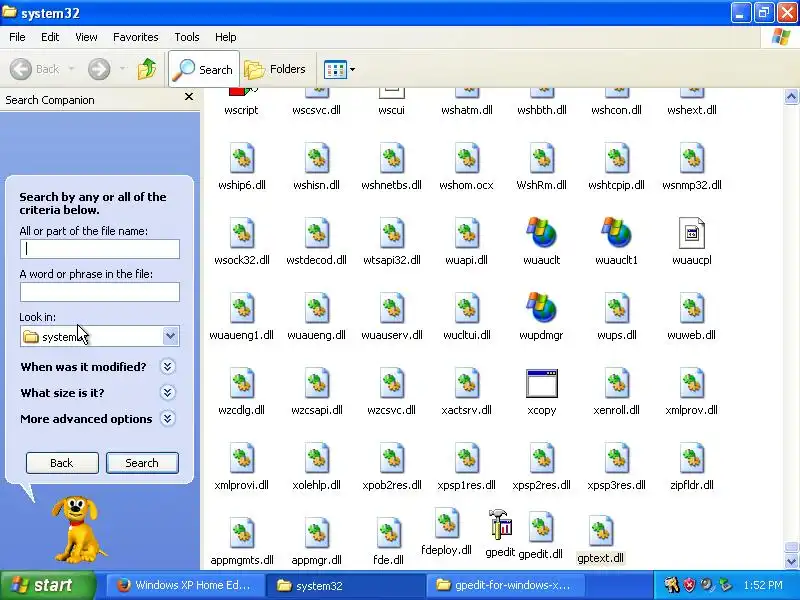Select the zipfldr.dll file icon

point(692,458)
